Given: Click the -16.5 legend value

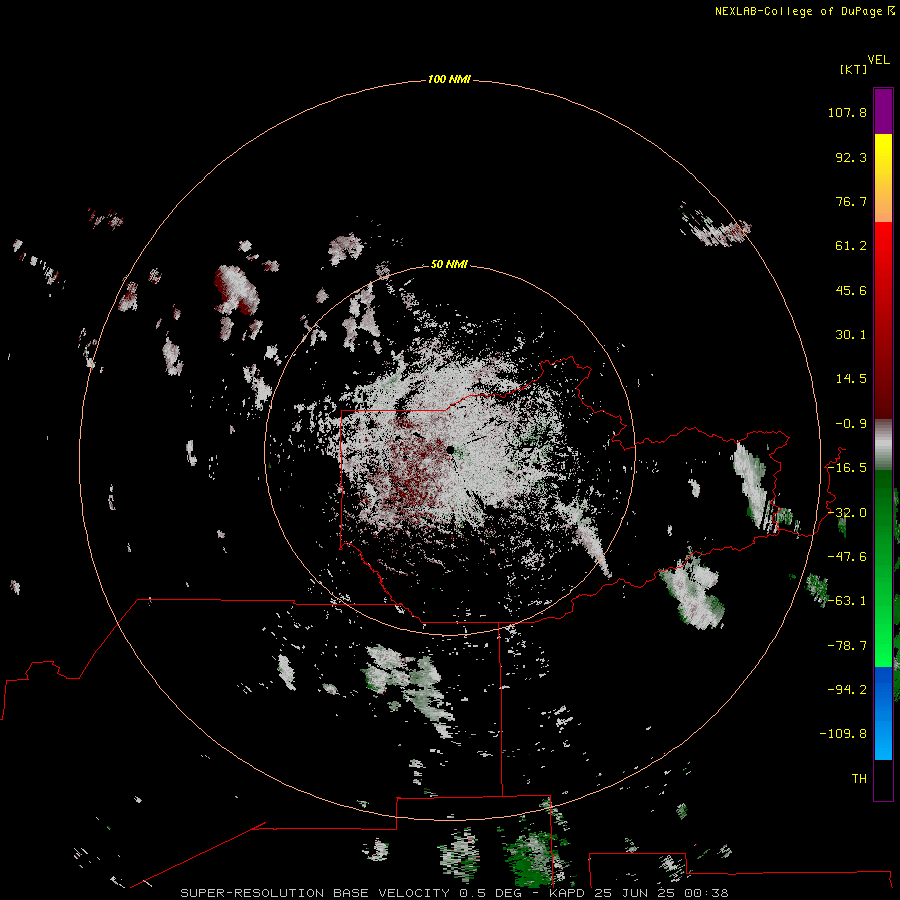Looking at the screenshot, I should [847, 468].
